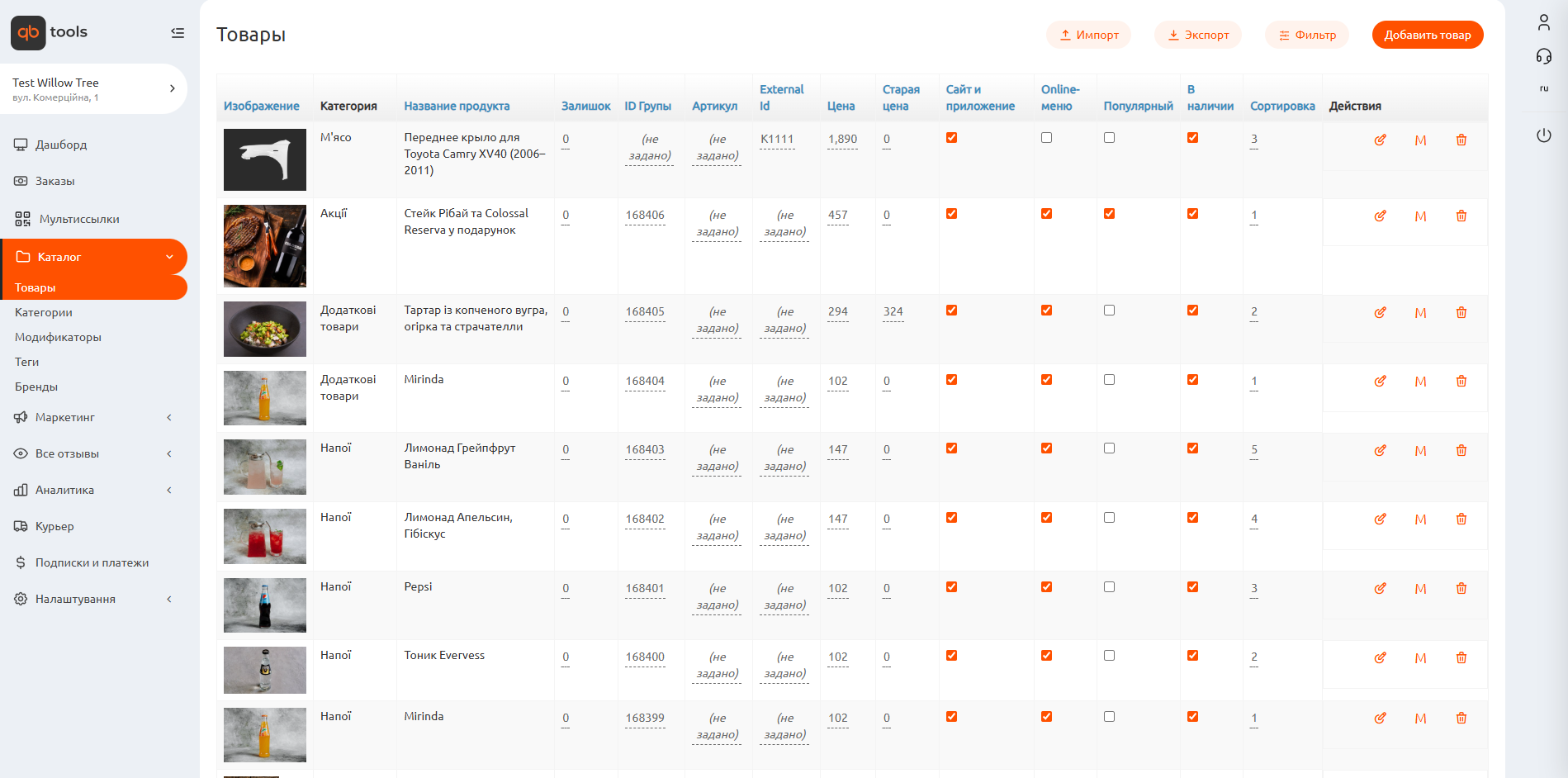Uncheck Сайт и приложение for Mirinda ID 168399
This screenshot has height=778, width=1568.
point(951,717)
